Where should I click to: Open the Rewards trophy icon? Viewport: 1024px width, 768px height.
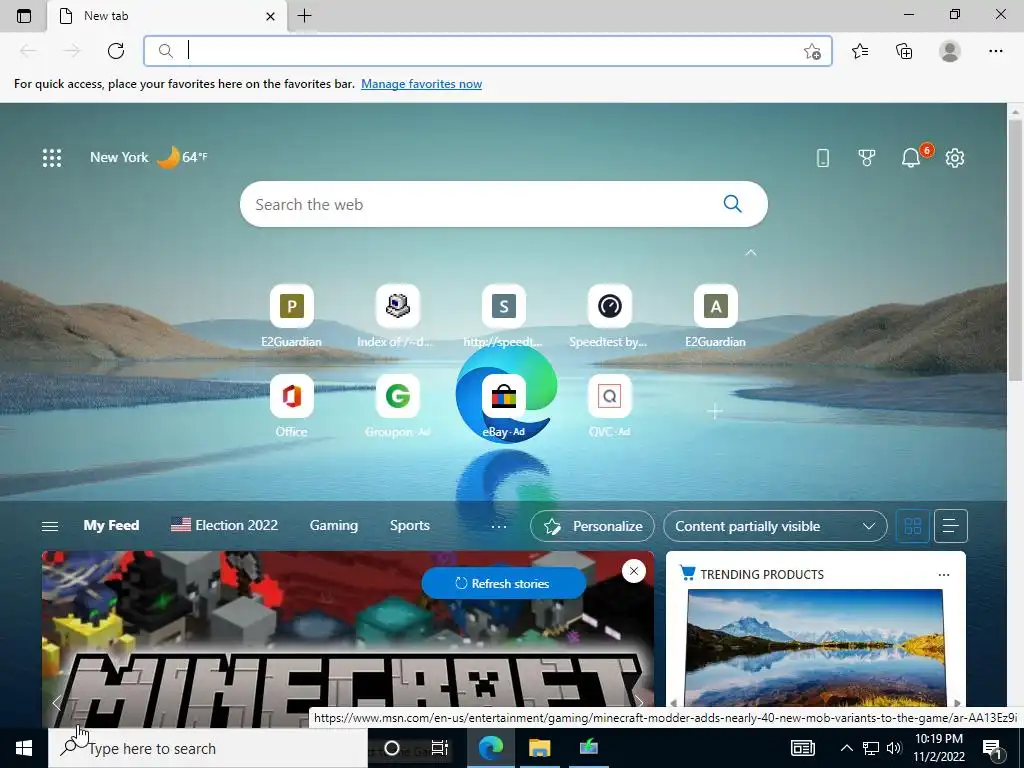pos(867,157)
